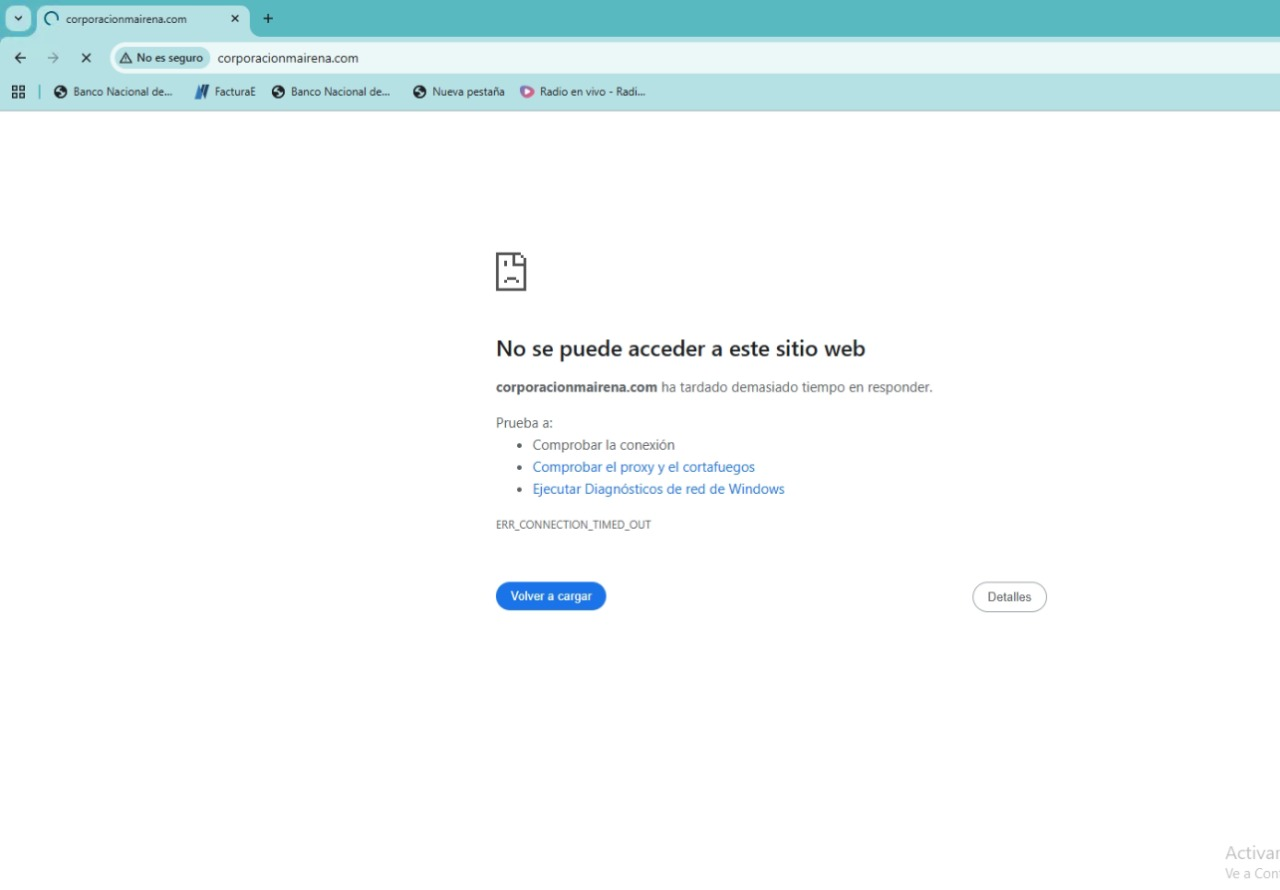This screenshot has height=890, width=1280.
Task: Open the FacturaE bookmark
Action: [x=225, y=92]
